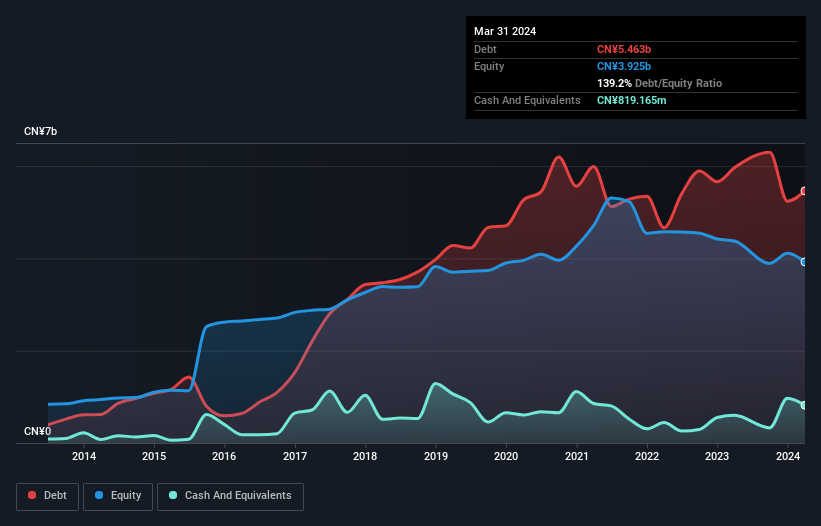Click the 2020 x-axis label
The width and height of the screenshot is (821, 526).
coord(506,456)
